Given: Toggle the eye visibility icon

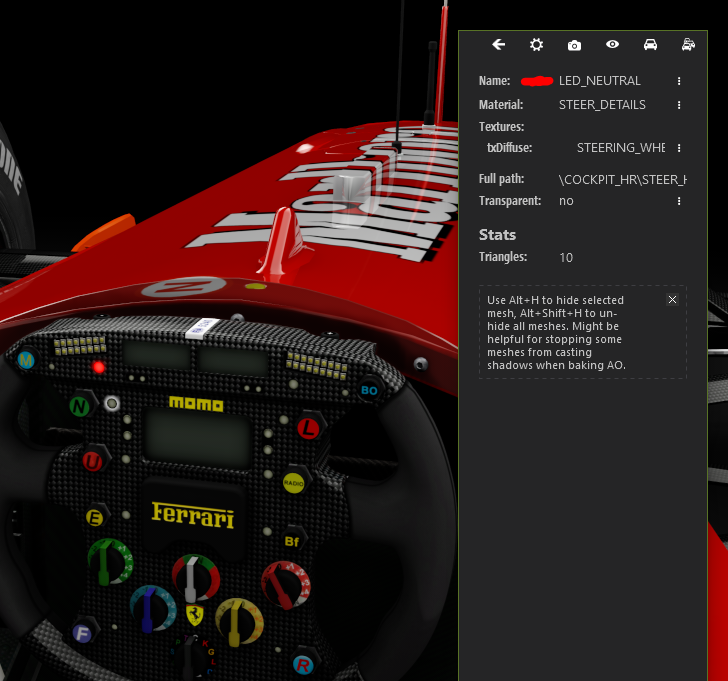Looking at the screenshot, I should [x=612, y=44].
